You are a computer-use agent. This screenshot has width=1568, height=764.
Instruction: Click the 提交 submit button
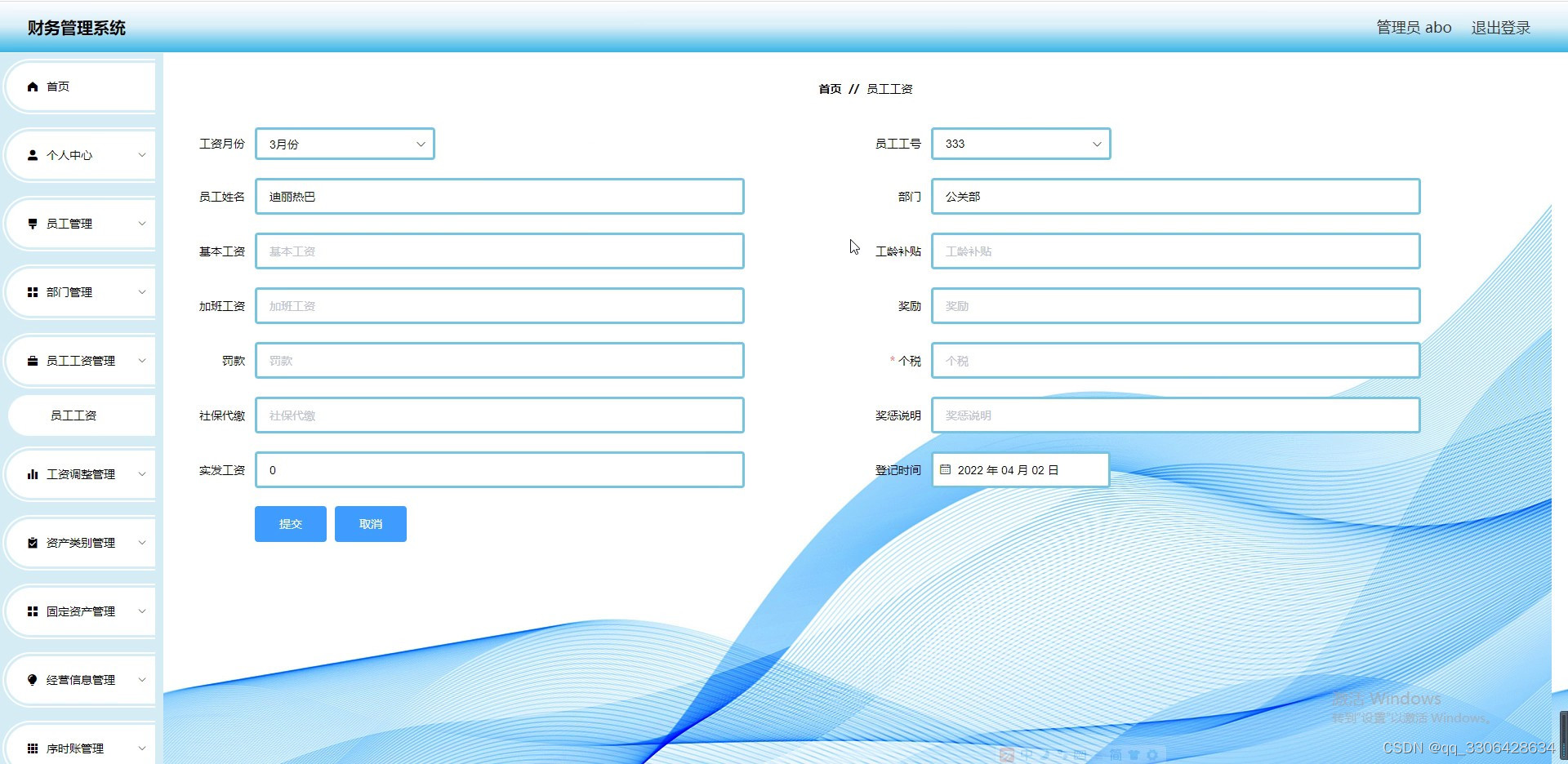291,524
